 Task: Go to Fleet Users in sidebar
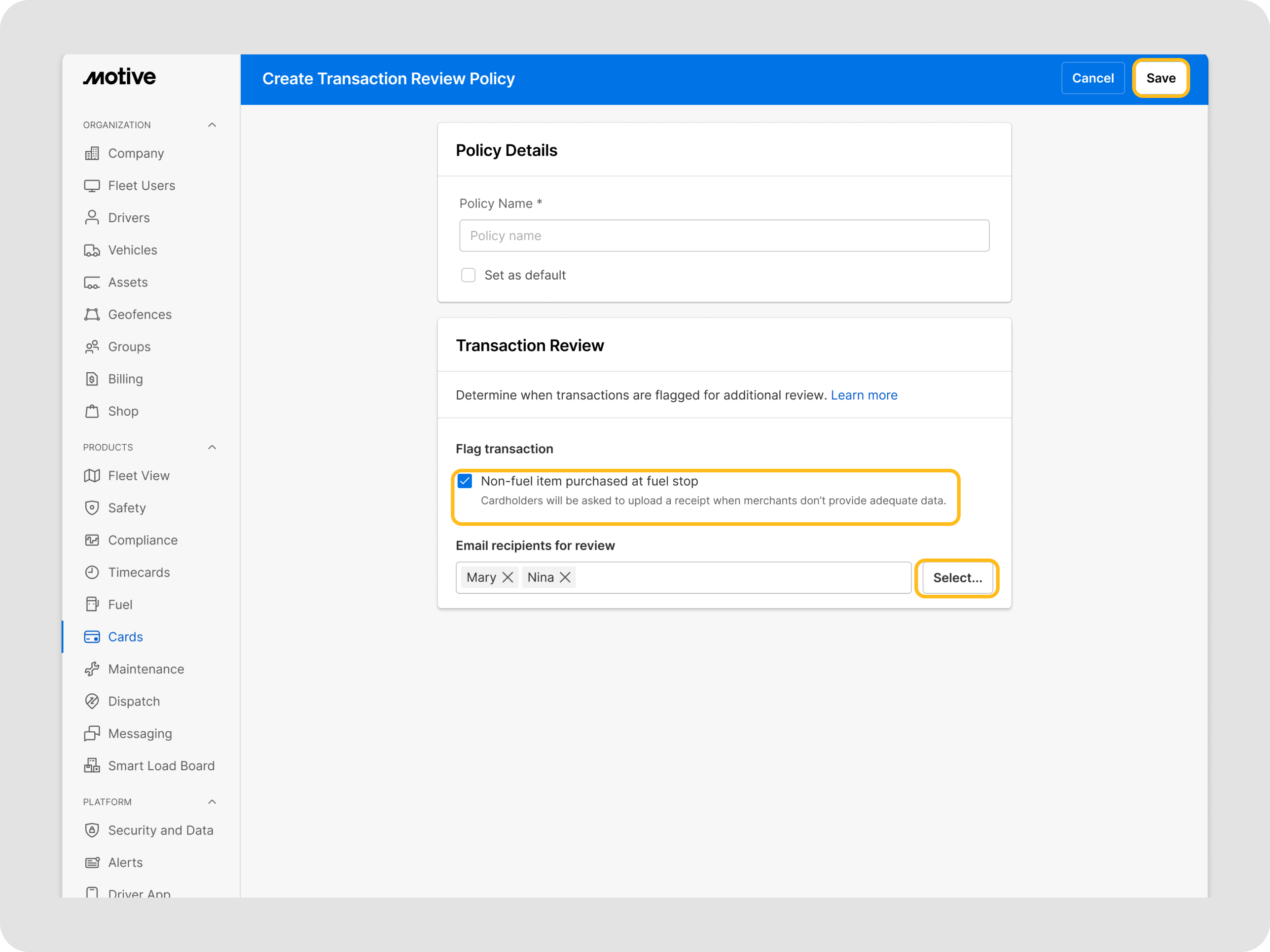pos(141,185)
